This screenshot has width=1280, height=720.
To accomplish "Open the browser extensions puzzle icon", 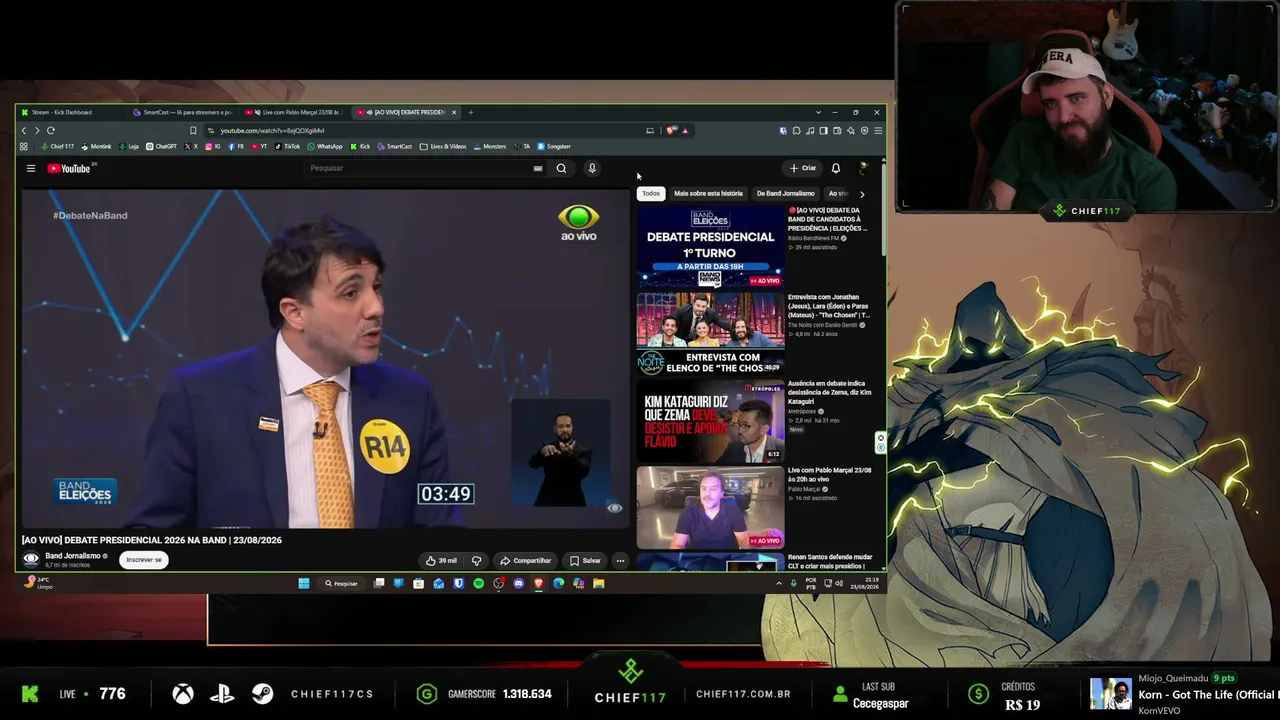I will [797, 130].
